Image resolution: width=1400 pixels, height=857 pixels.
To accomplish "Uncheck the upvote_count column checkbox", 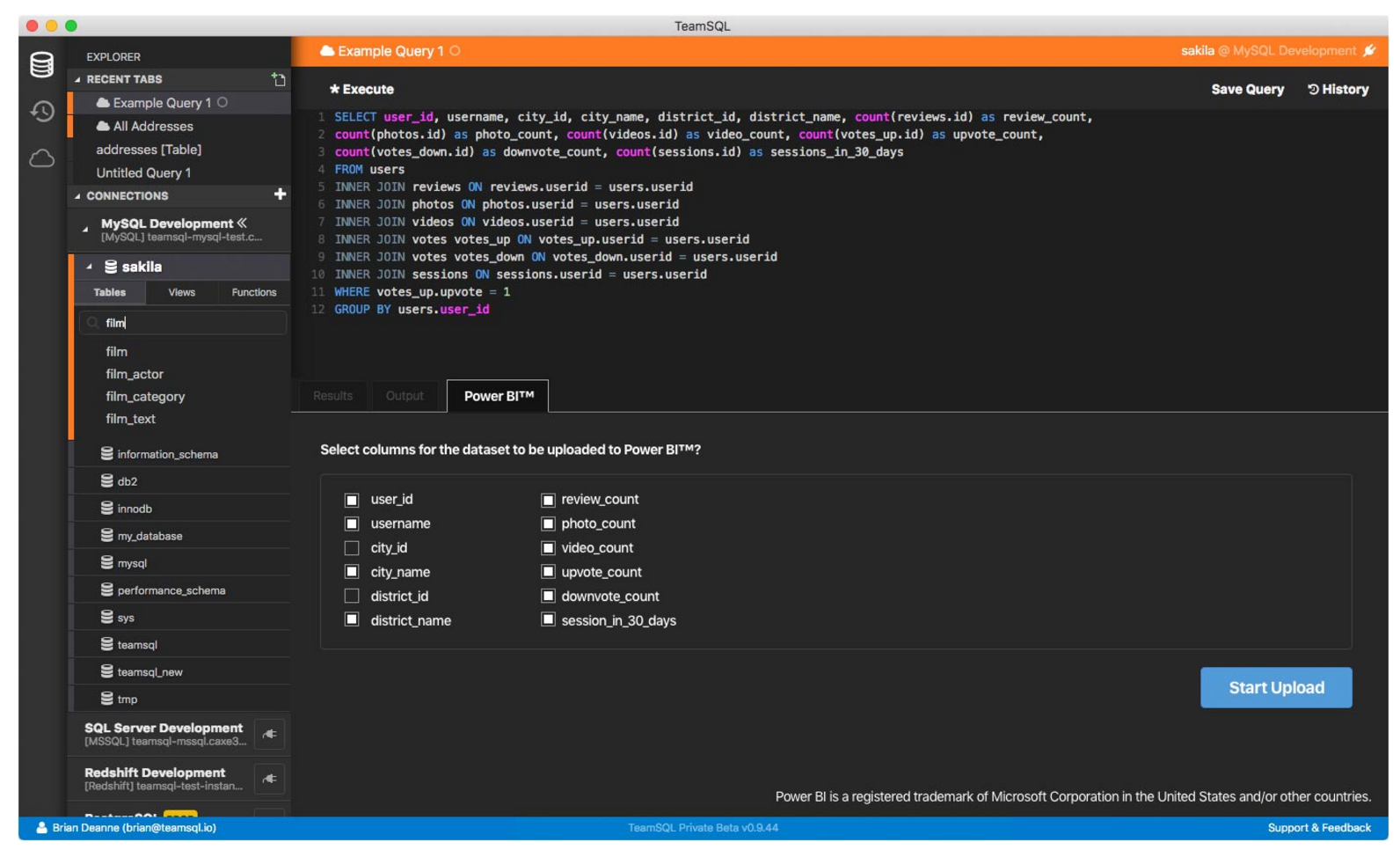I will (x=548, y=572).
